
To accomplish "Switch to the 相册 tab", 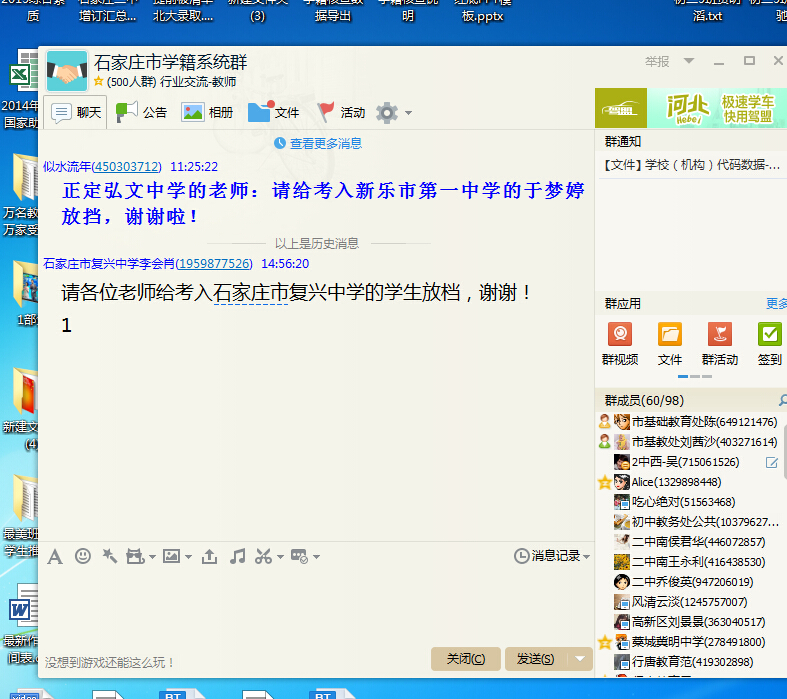I will click(207, 112).
